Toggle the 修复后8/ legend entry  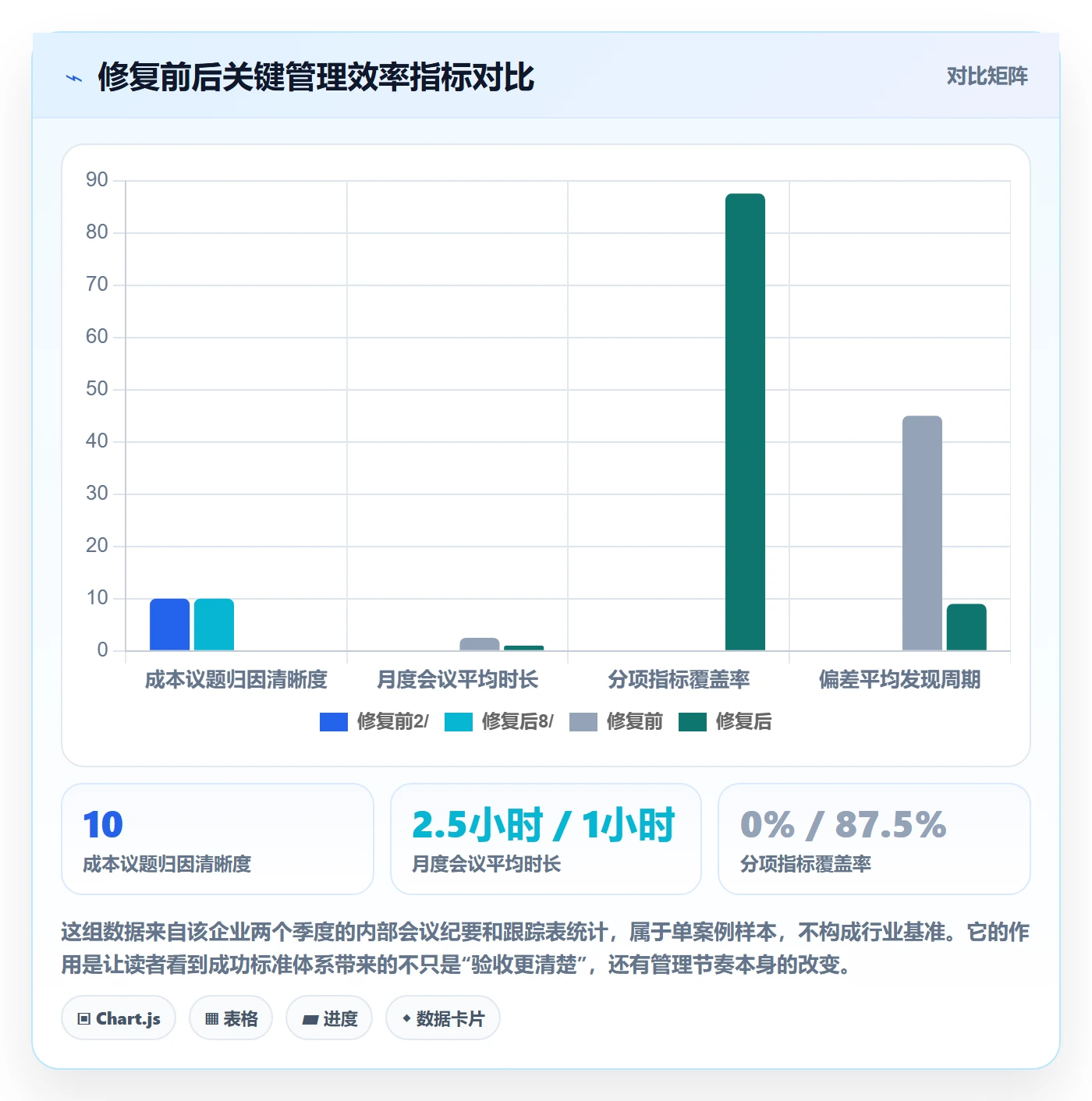pyautogui.click(x=499, y=721)
